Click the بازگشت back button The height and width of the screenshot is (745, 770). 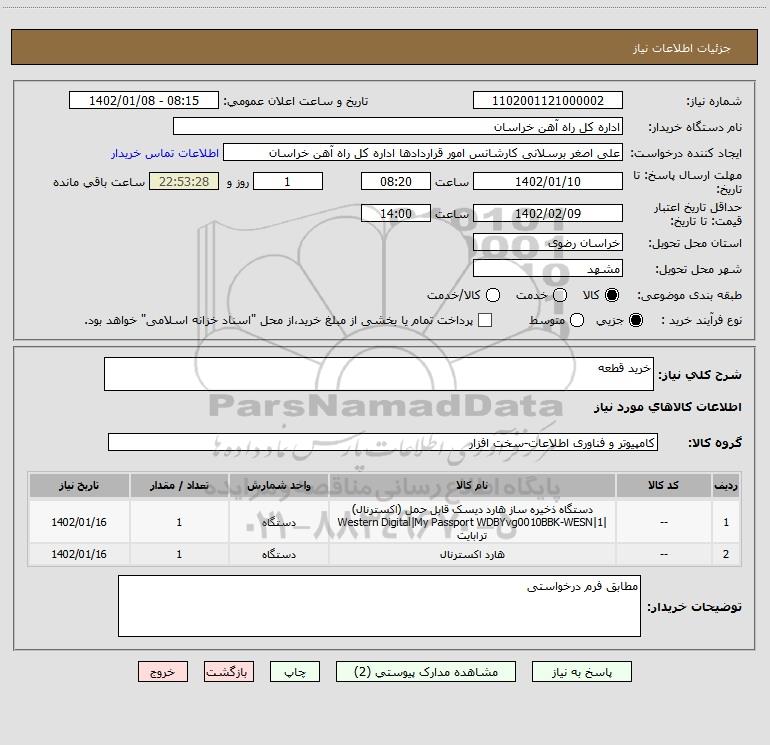[x=229, y=671]
